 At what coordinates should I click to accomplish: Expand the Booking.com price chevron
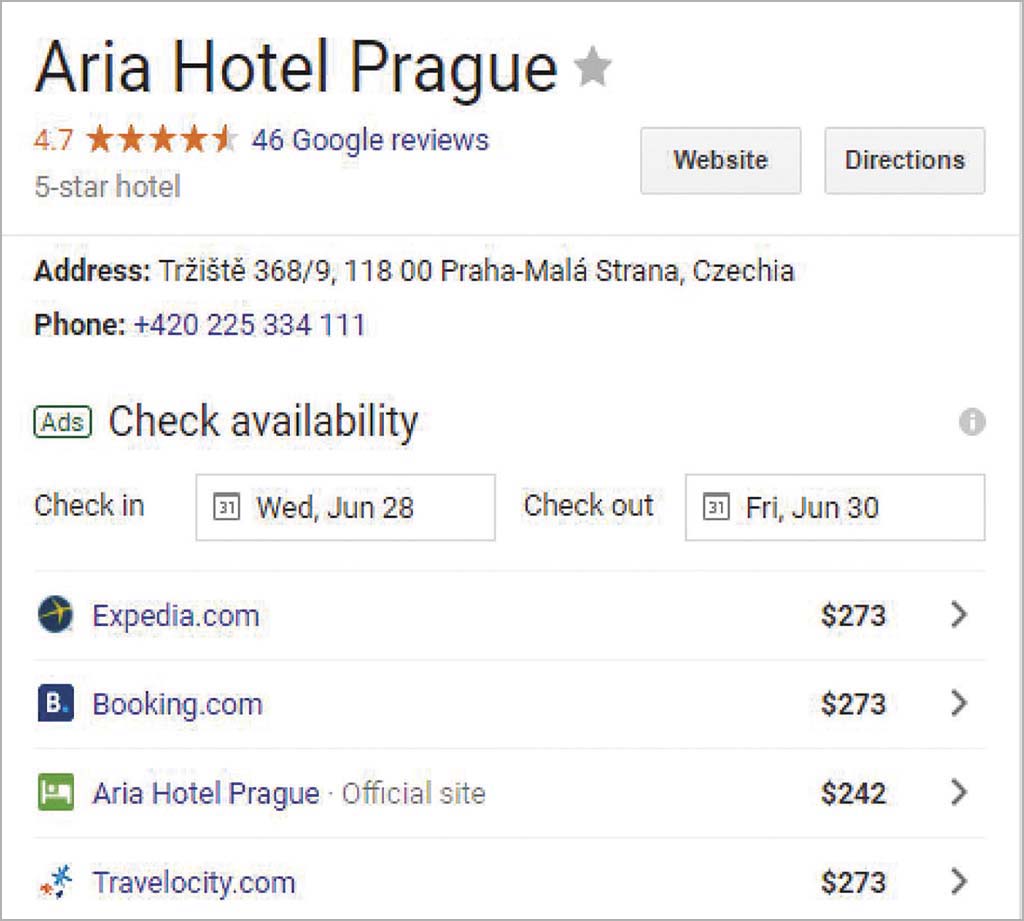coord(959,703)
